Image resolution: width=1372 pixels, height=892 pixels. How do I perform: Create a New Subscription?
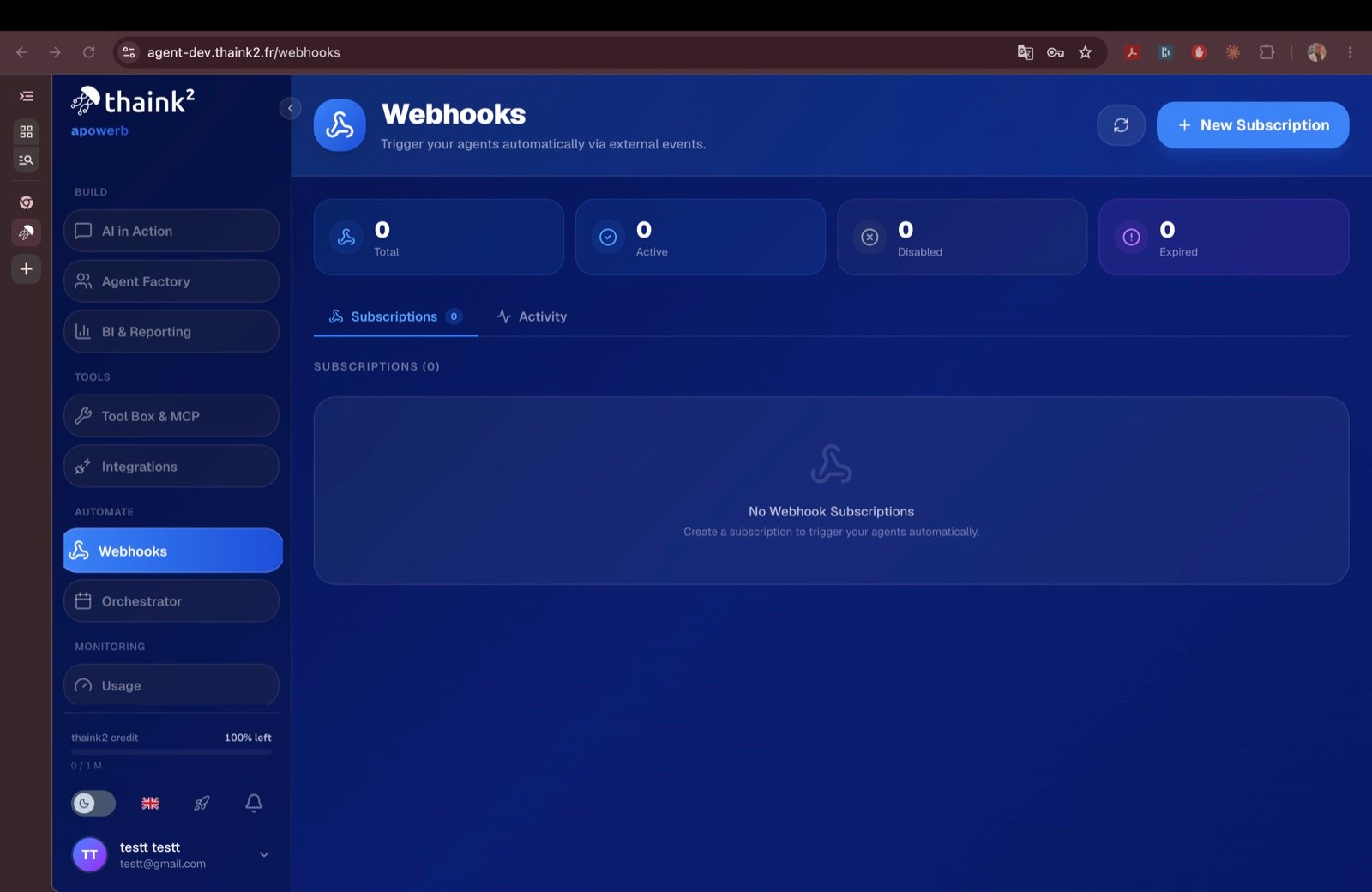[x=1253, y=125]
